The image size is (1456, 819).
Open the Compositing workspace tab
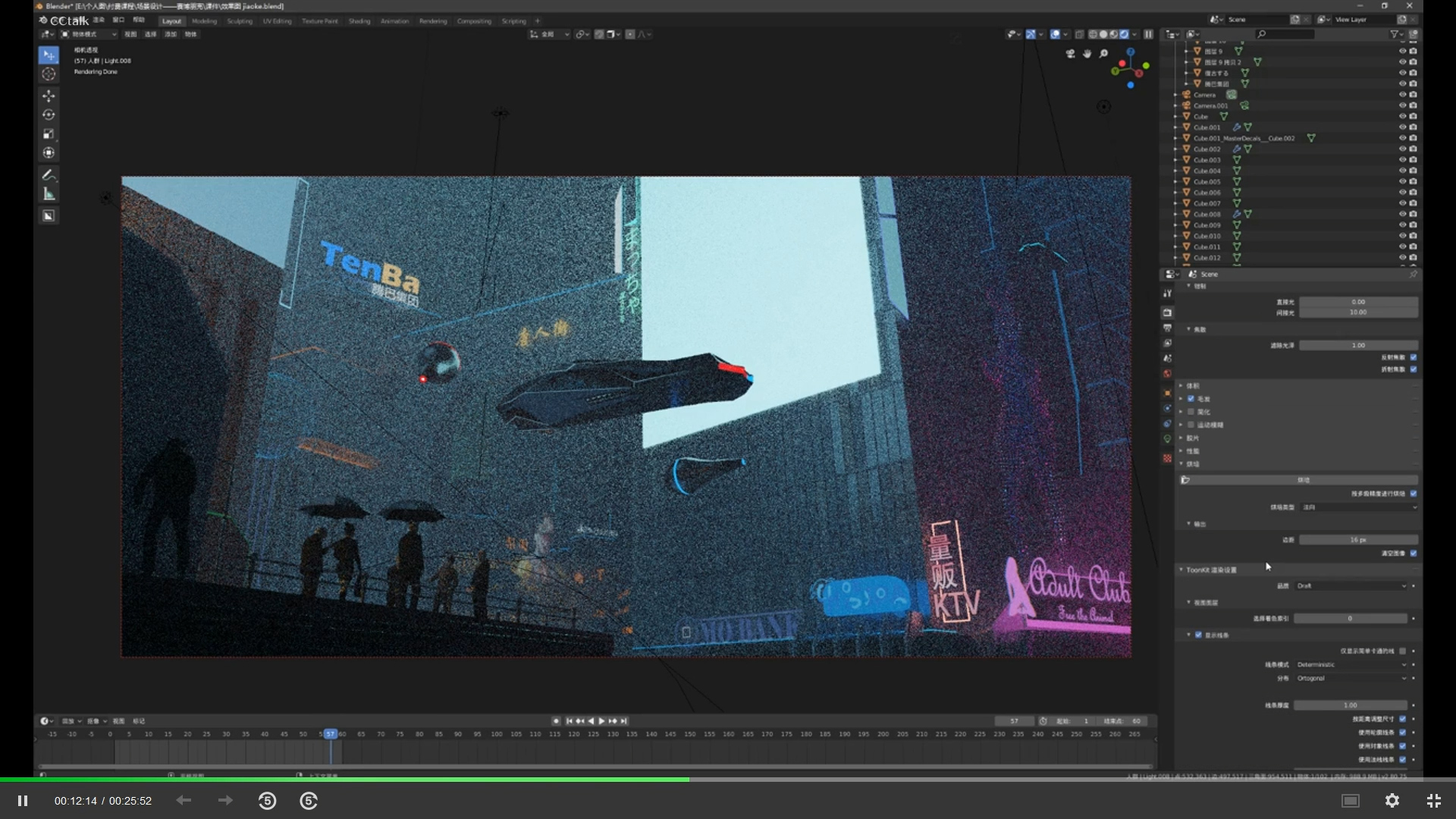pyautogui.click(x=474, y=21)
